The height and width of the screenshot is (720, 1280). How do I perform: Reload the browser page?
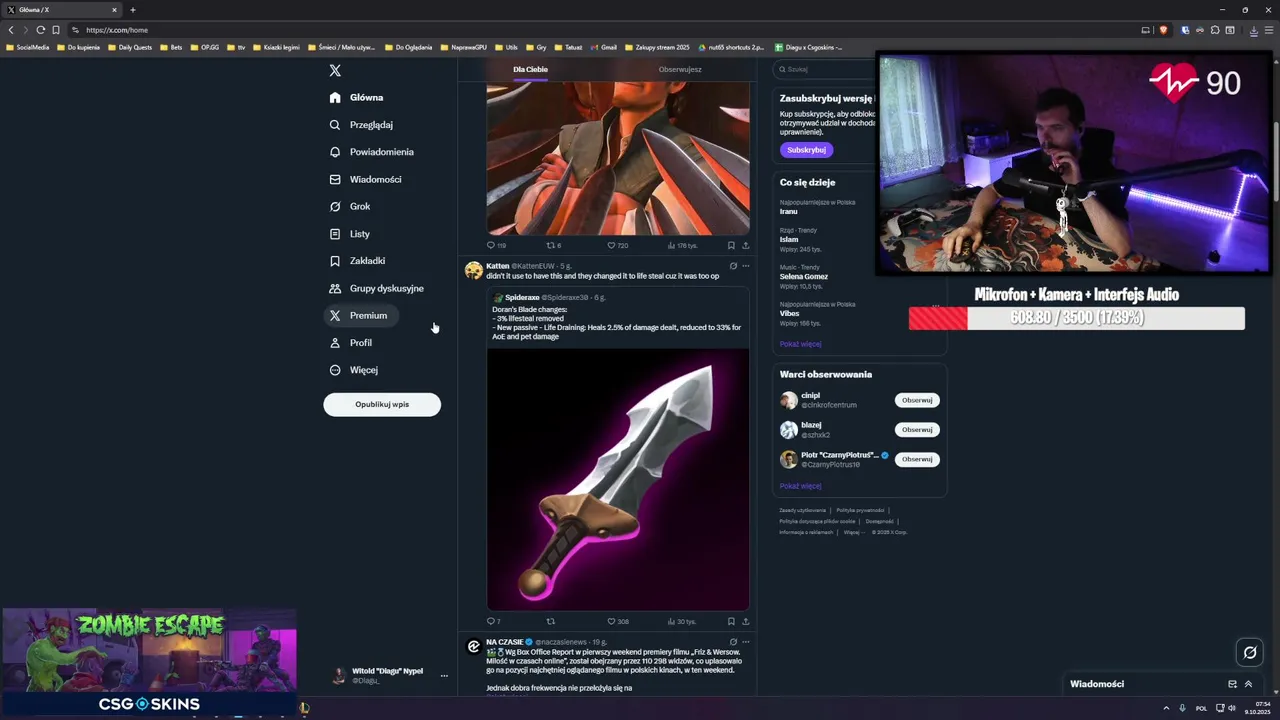(40, 30)
